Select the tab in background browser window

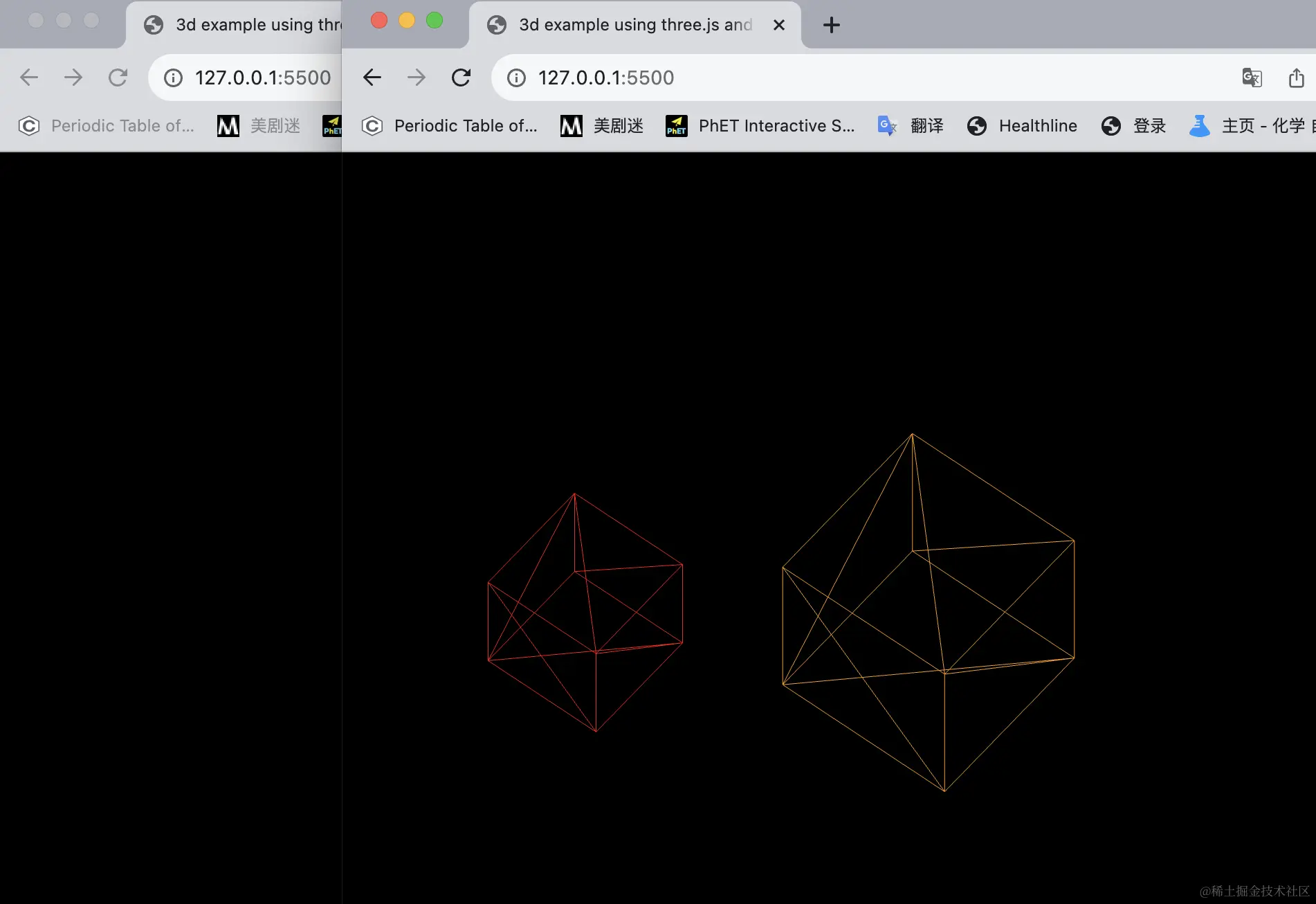pyautogui.click(x=235, y=25)
